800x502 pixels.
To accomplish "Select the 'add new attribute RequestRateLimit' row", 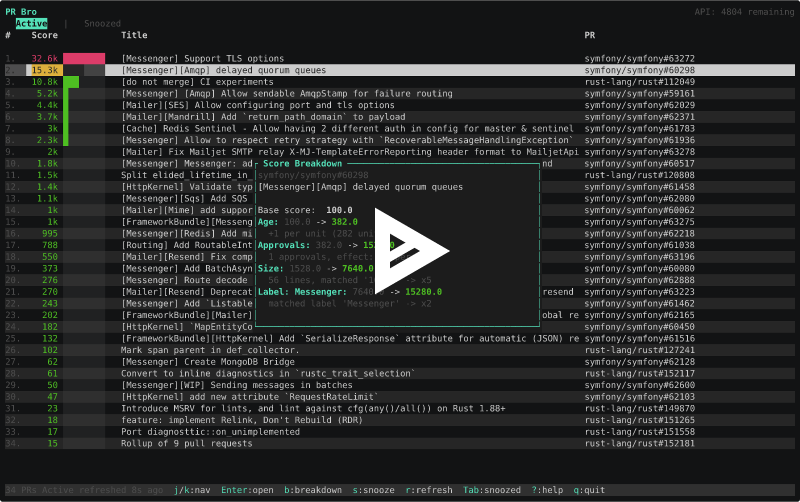I will 400,397.
